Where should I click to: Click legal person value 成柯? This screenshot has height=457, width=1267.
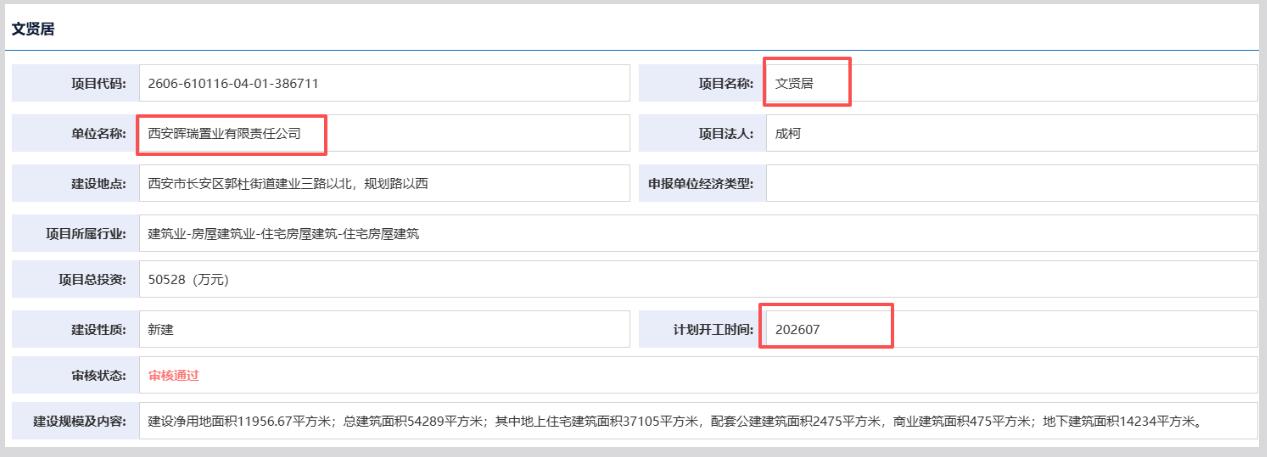click(x=788, y=133)
